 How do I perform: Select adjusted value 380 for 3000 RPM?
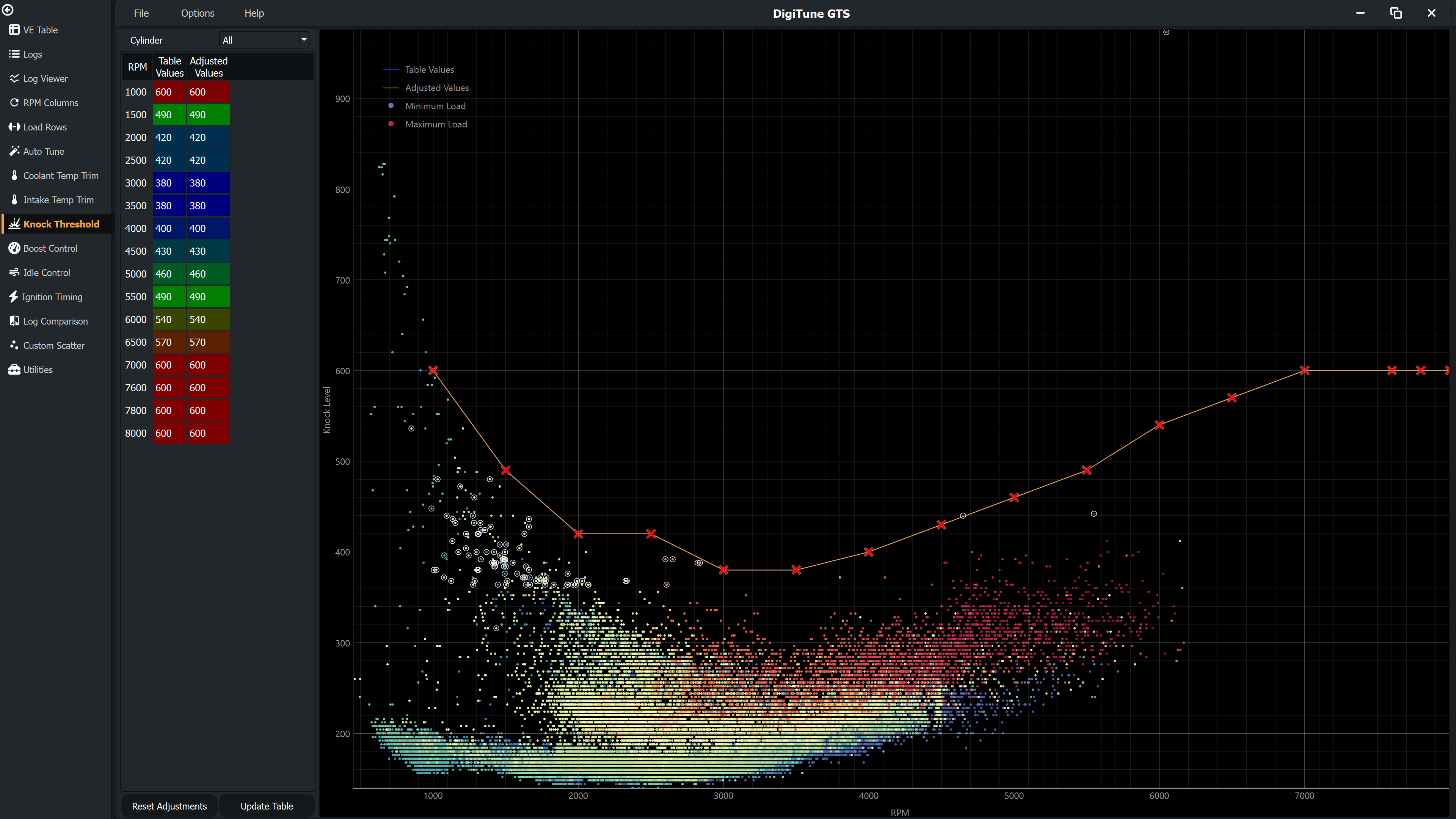point(208,182)
